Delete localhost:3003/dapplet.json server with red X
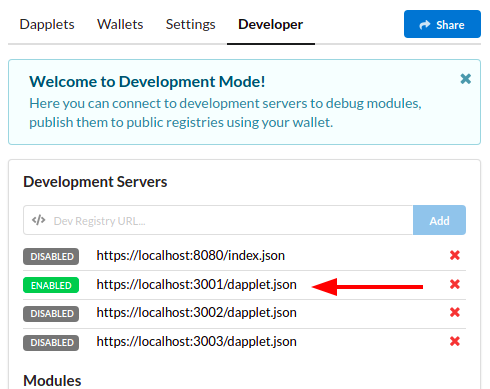Image resolution: width=490 pixels, height=389 pixels. (455, 341)
